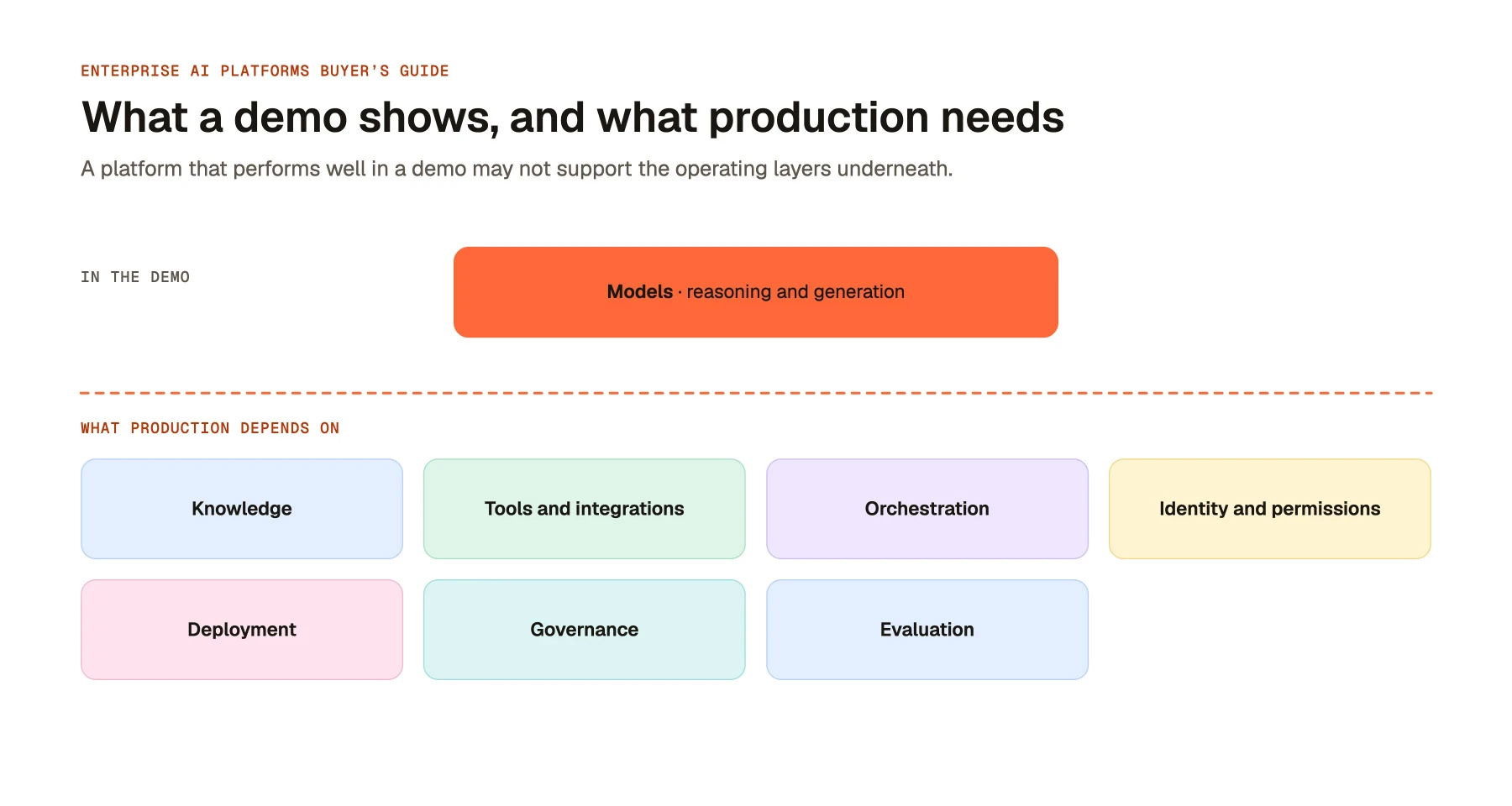Click the 'ENTERPRISE AI PLATFORMS BUYER'S GUIDE' label
The width and height of the screenshot is (1512, 806).
point(265,71)
